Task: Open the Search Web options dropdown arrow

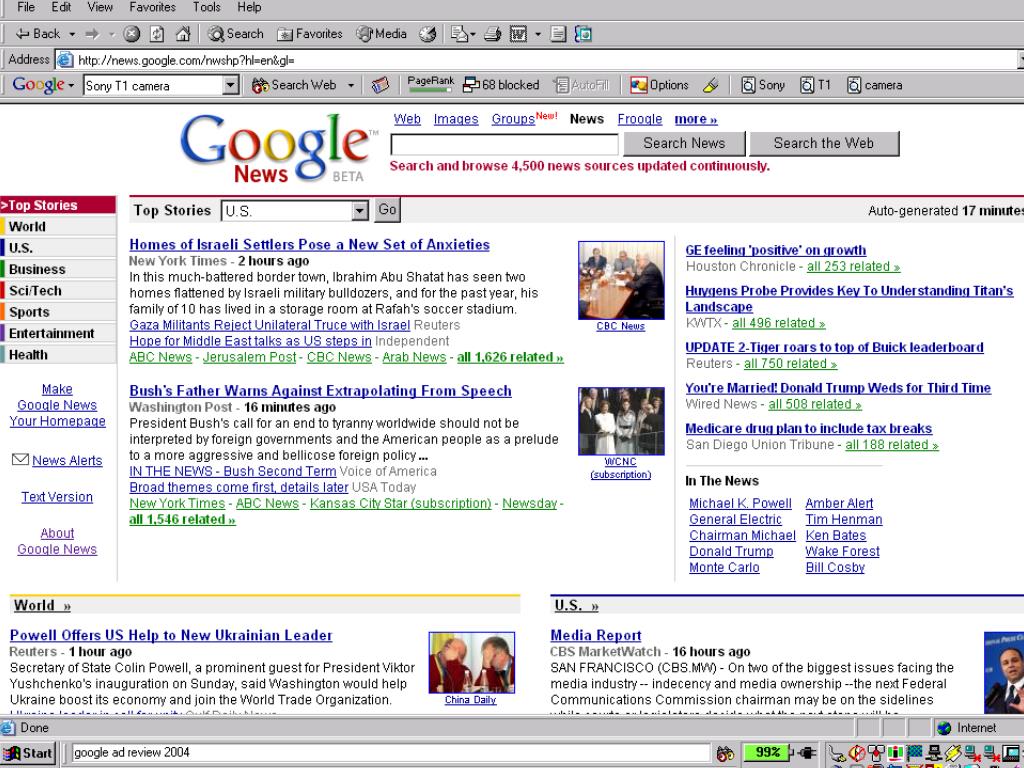Action: [351, 86]
